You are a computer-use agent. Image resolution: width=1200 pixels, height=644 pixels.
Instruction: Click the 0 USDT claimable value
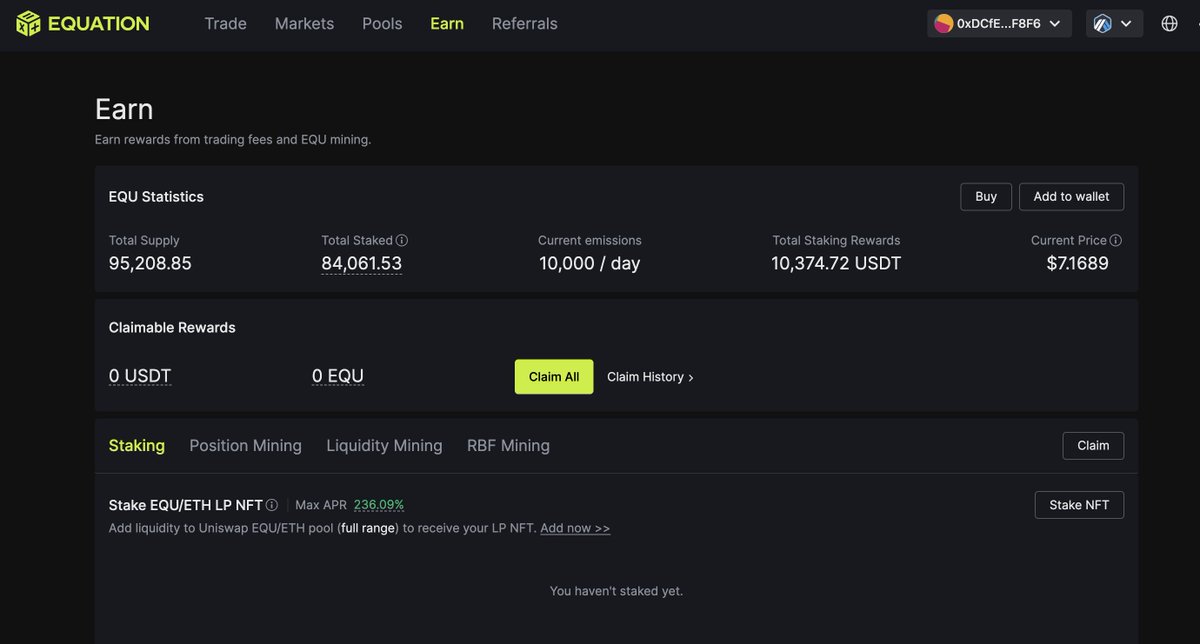[140, 376]
